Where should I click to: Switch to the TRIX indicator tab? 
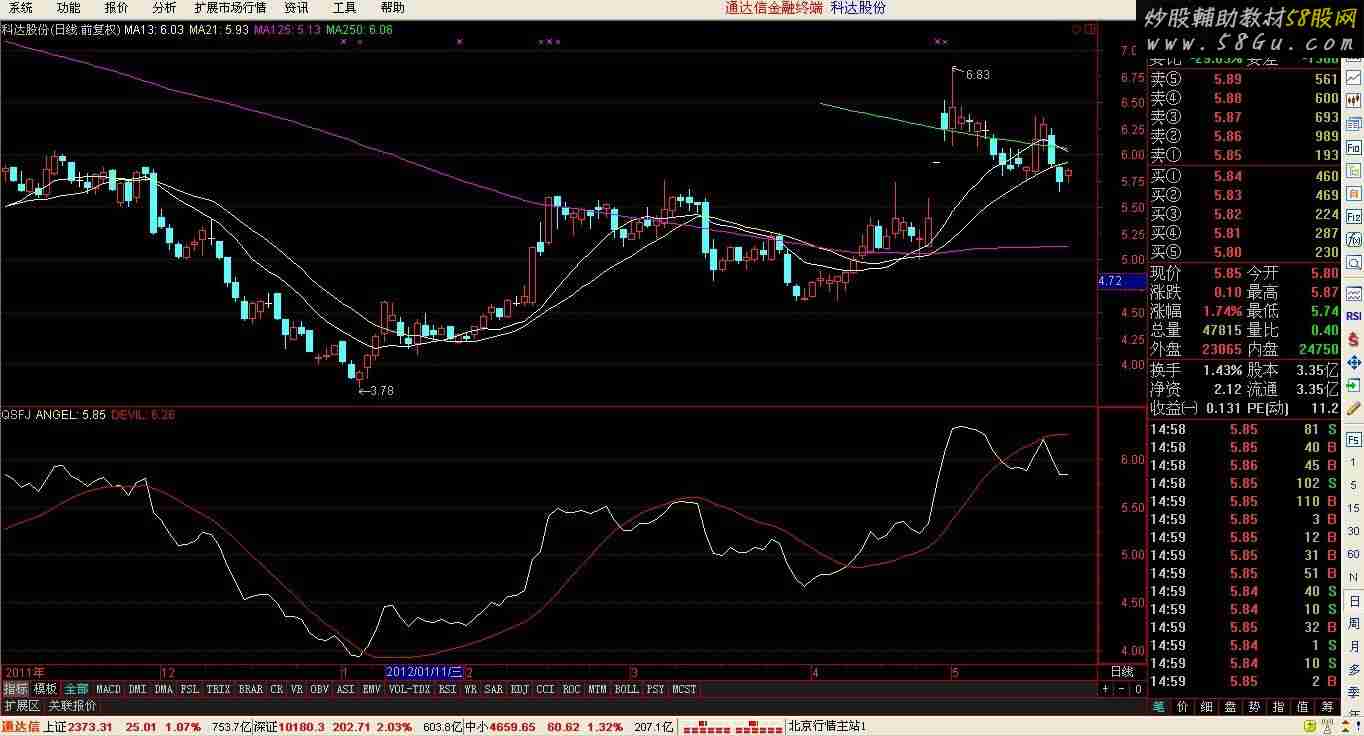[x=219, y=689]
